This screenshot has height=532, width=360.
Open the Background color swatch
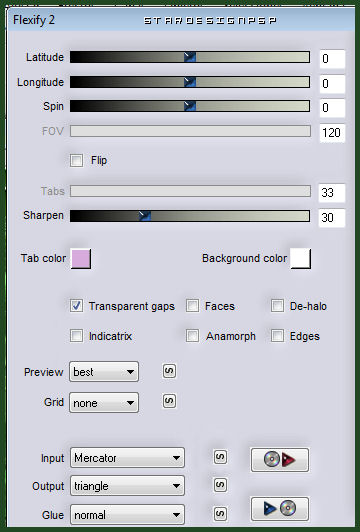301,259
